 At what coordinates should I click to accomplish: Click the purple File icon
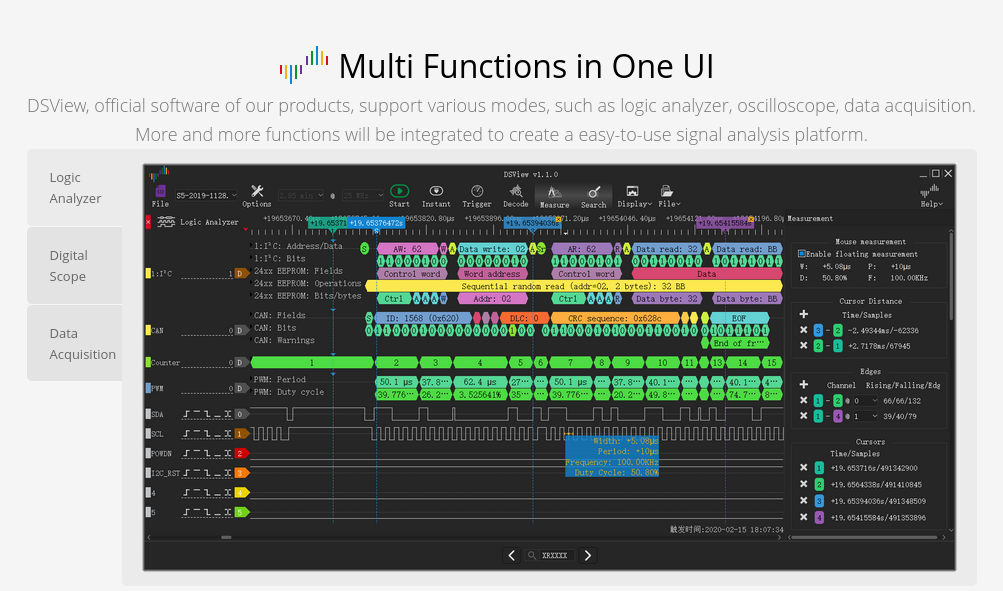pos(160,192)
